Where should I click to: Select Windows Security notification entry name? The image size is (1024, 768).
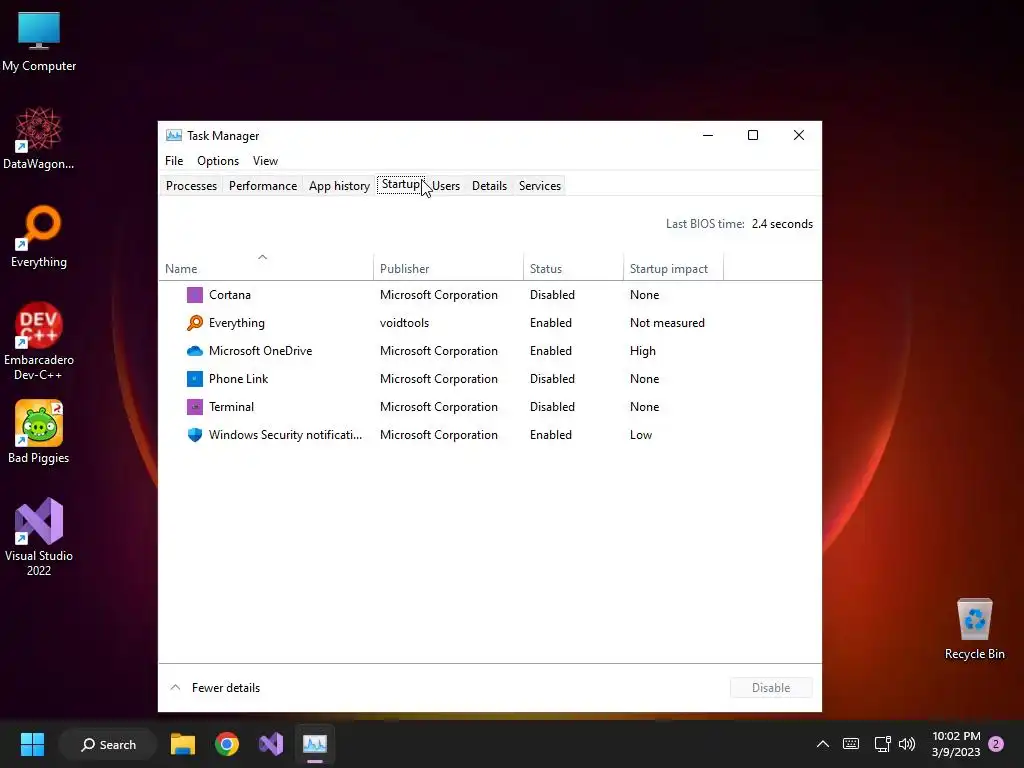pyautogui.click(x=285, y=435)
